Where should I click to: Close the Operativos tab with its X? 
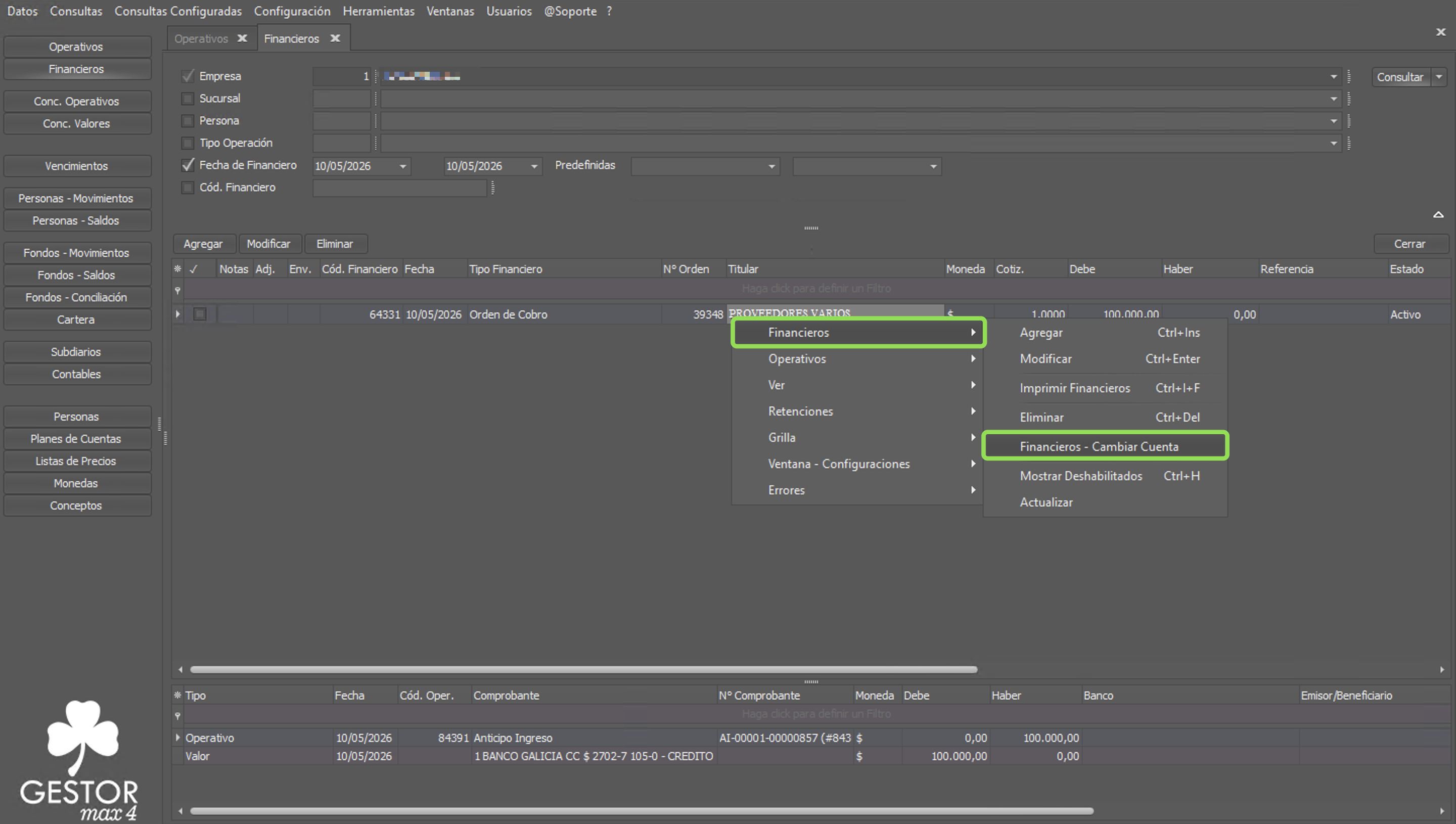(242, 38)
